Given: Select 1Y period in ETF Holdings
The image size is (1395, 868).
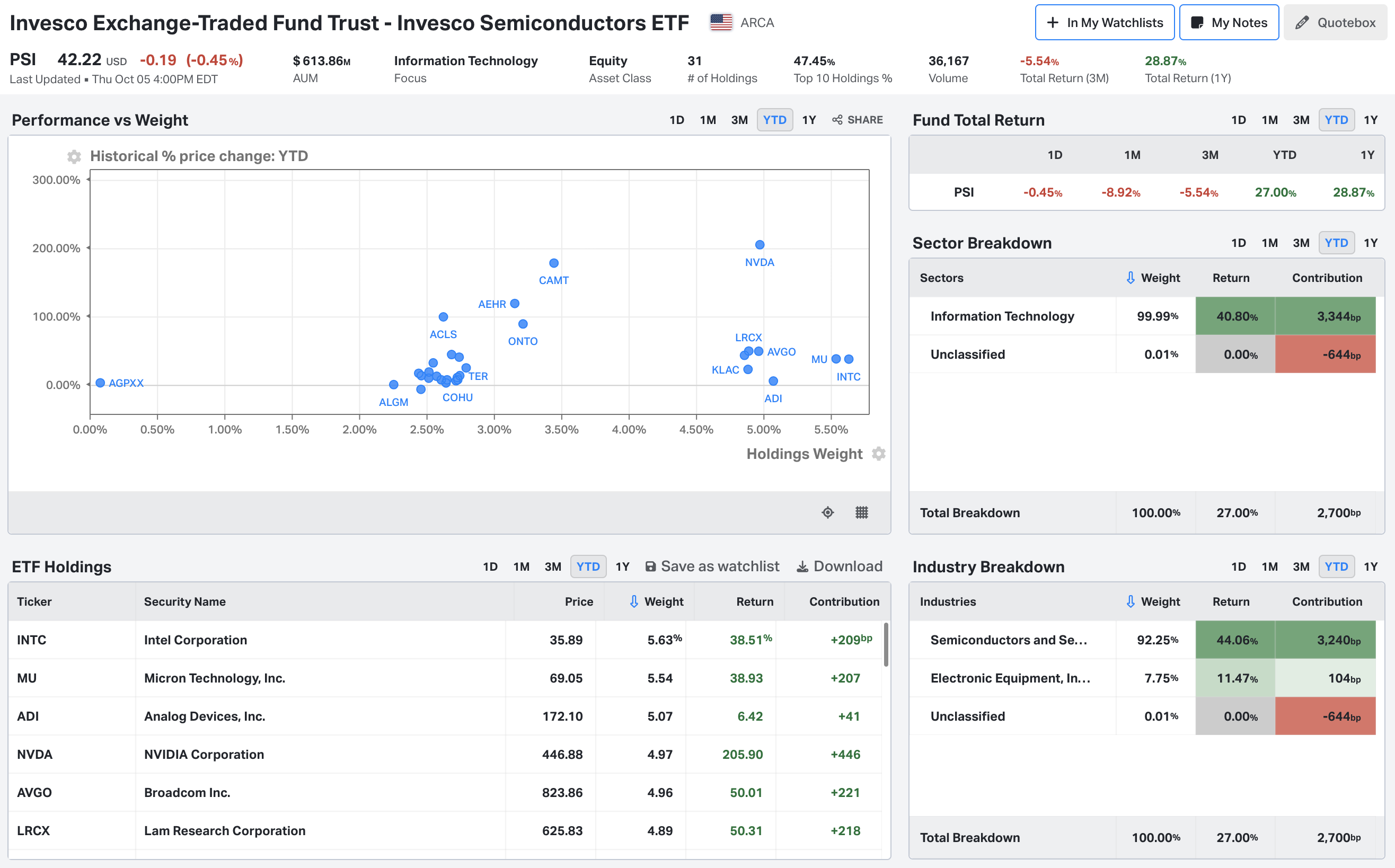Looking at the screenshot, I should click(623, 566).
